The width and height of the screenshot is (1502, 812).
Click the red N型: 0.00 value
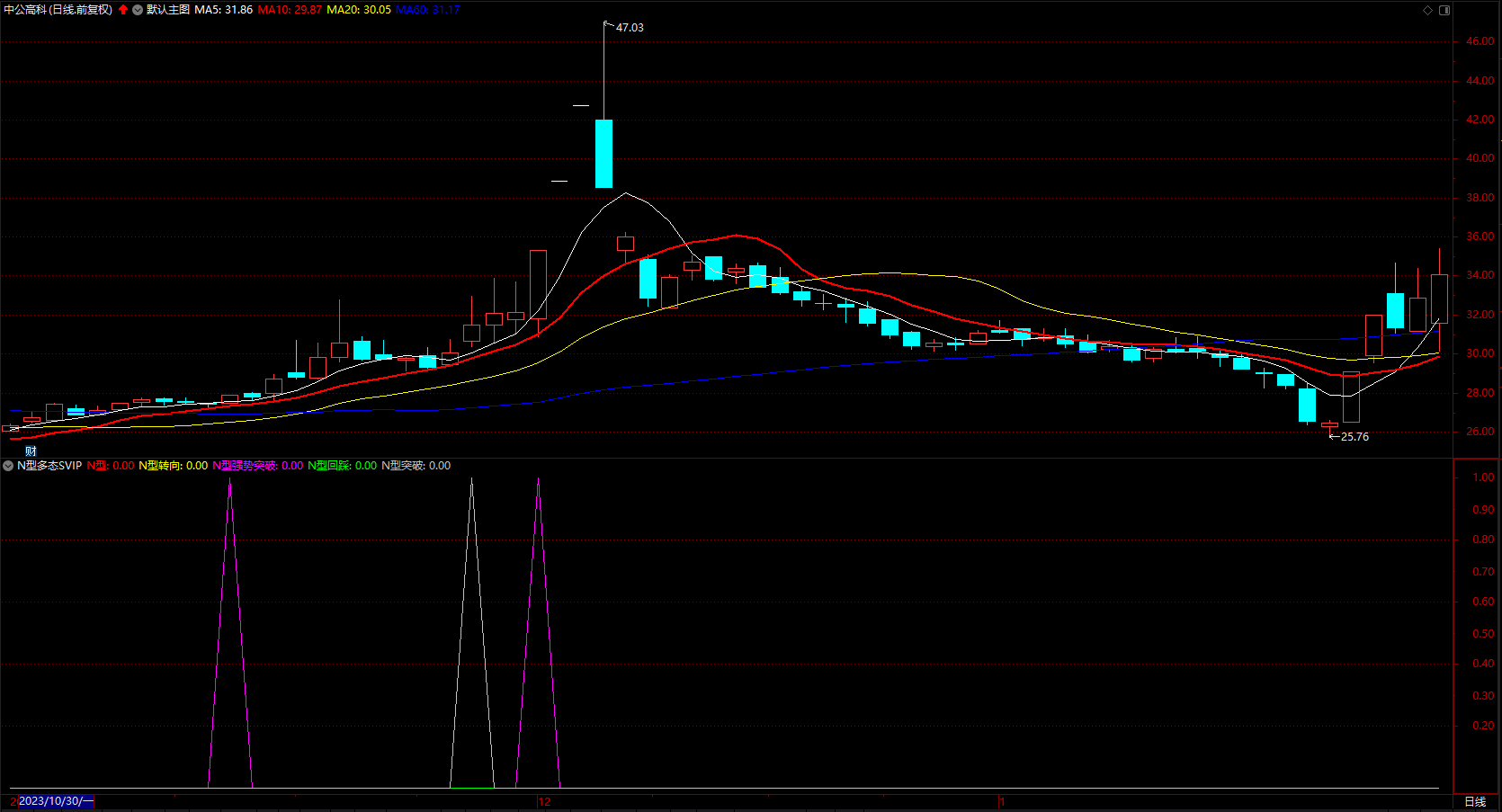(111, 466)
